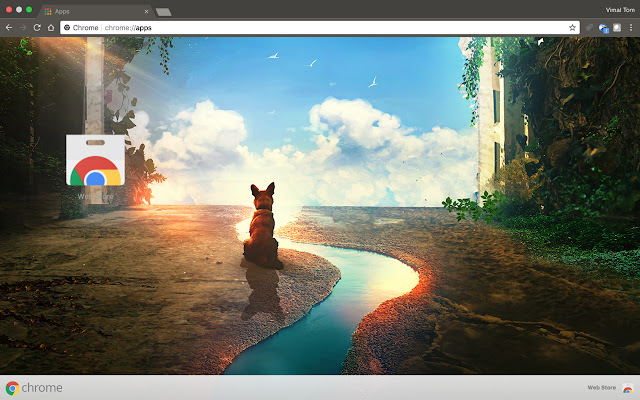
Task: Open the Web Store app icon
Action: (96, 160)
